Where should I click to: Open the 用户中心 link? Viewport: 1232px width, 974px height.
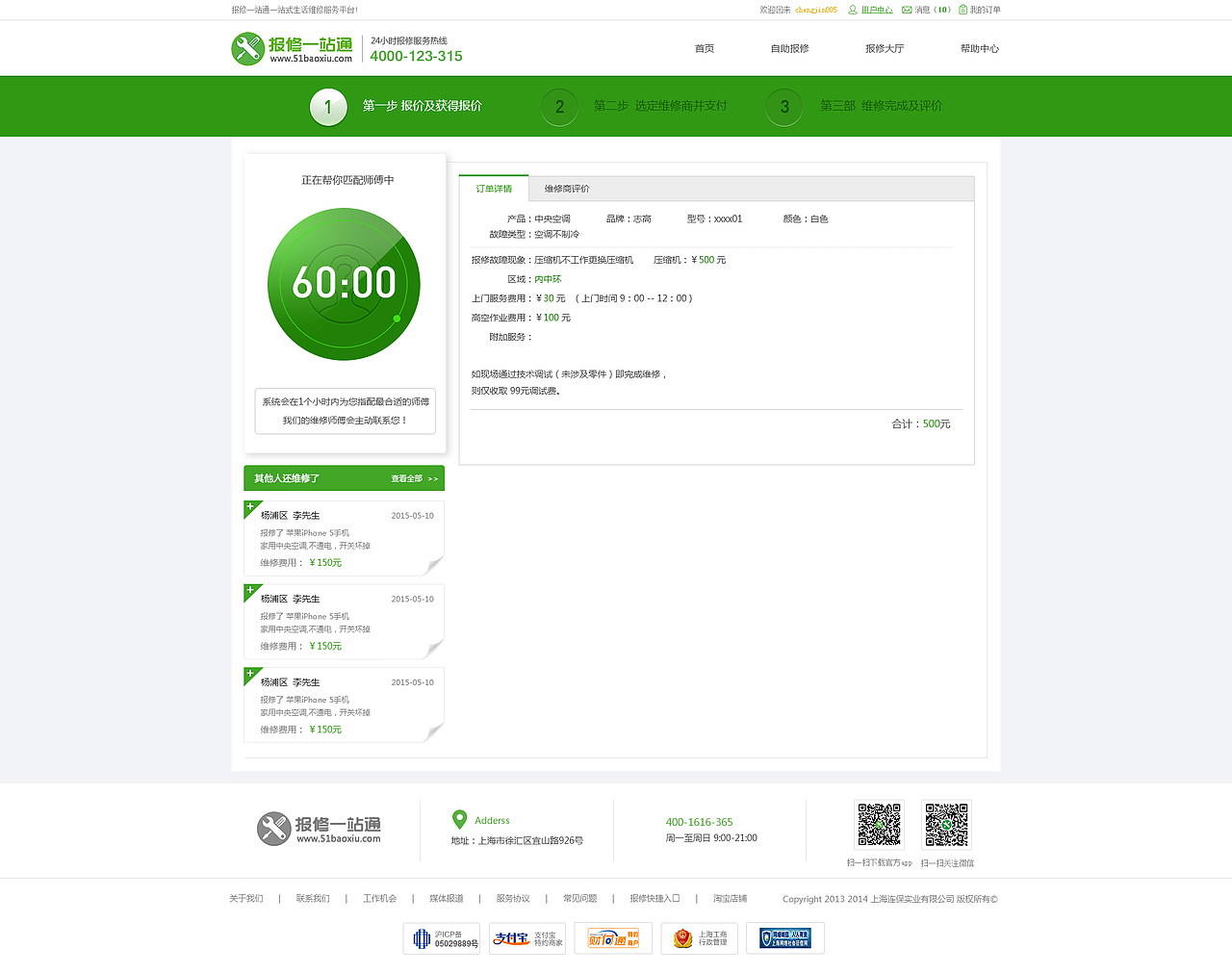point(877,10)
